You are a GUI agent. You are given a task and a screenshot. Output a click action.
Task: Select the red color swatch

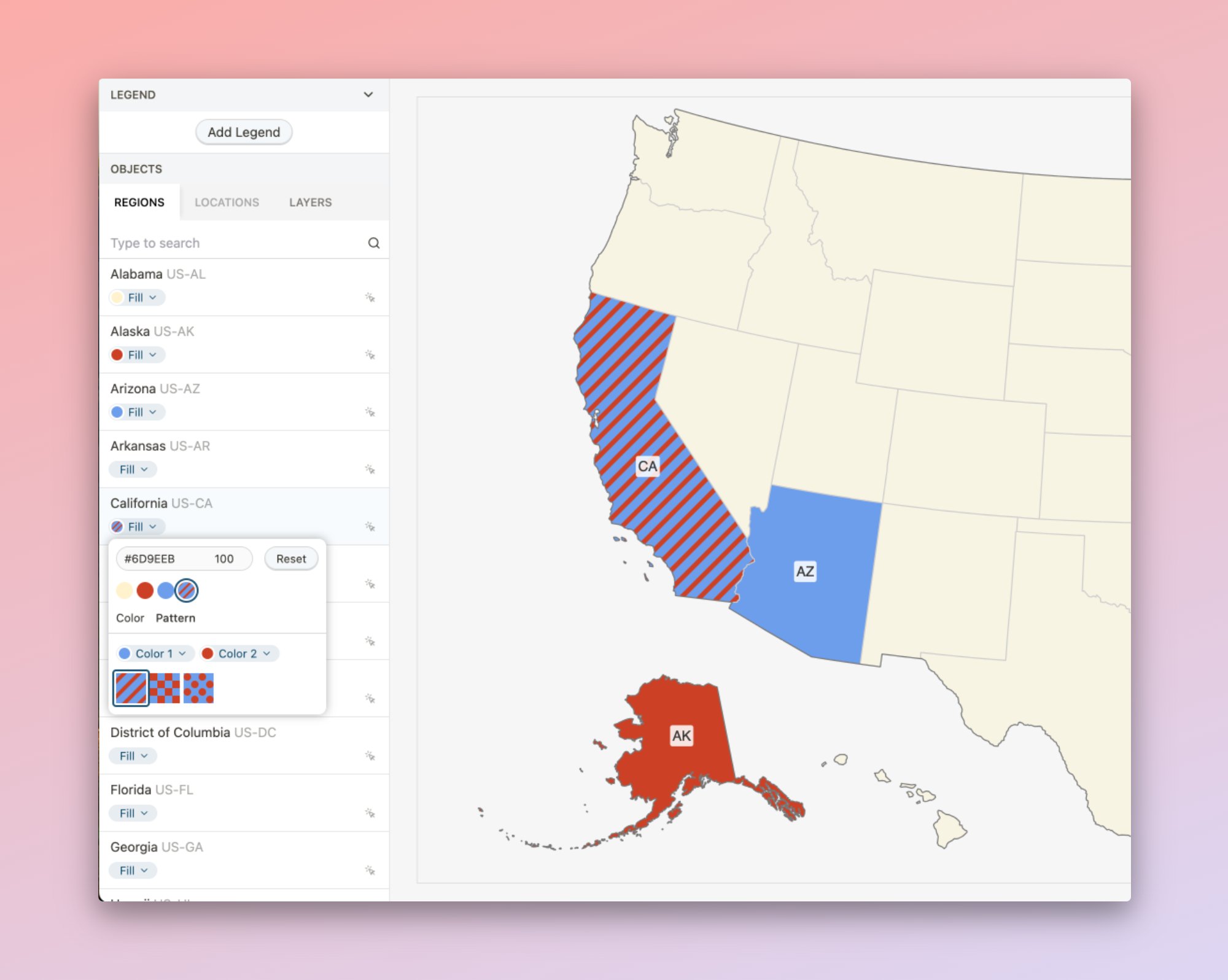[x=145, y=590]
